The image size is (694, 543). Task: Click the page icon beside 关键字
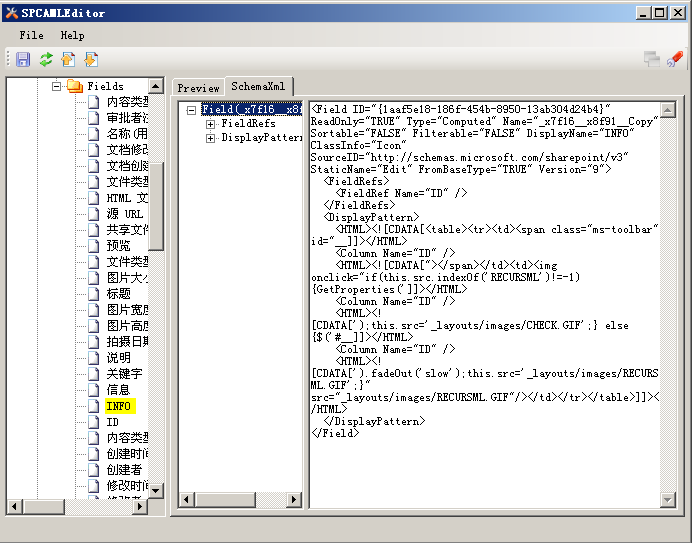point(93,374)
